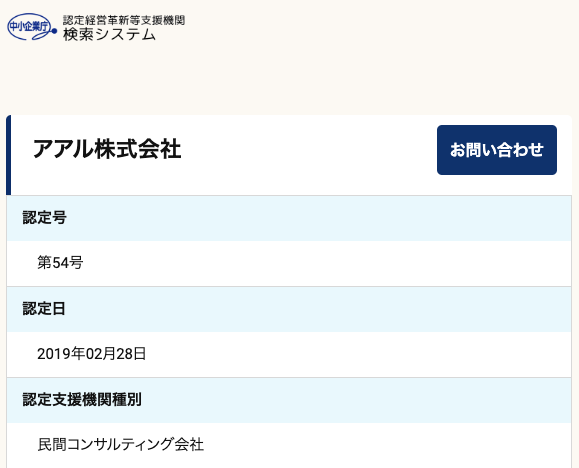Click the 第54号 certification number value
The image size is (579, 468).
(x=60, y=263)
